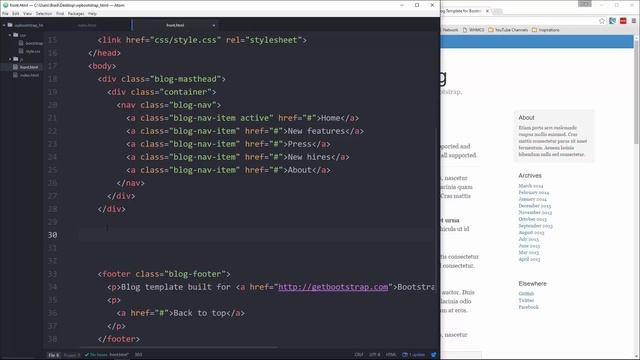Open the Help menu in Atom
Viewport: 640px width, 360px height.
tap(93, 13)
